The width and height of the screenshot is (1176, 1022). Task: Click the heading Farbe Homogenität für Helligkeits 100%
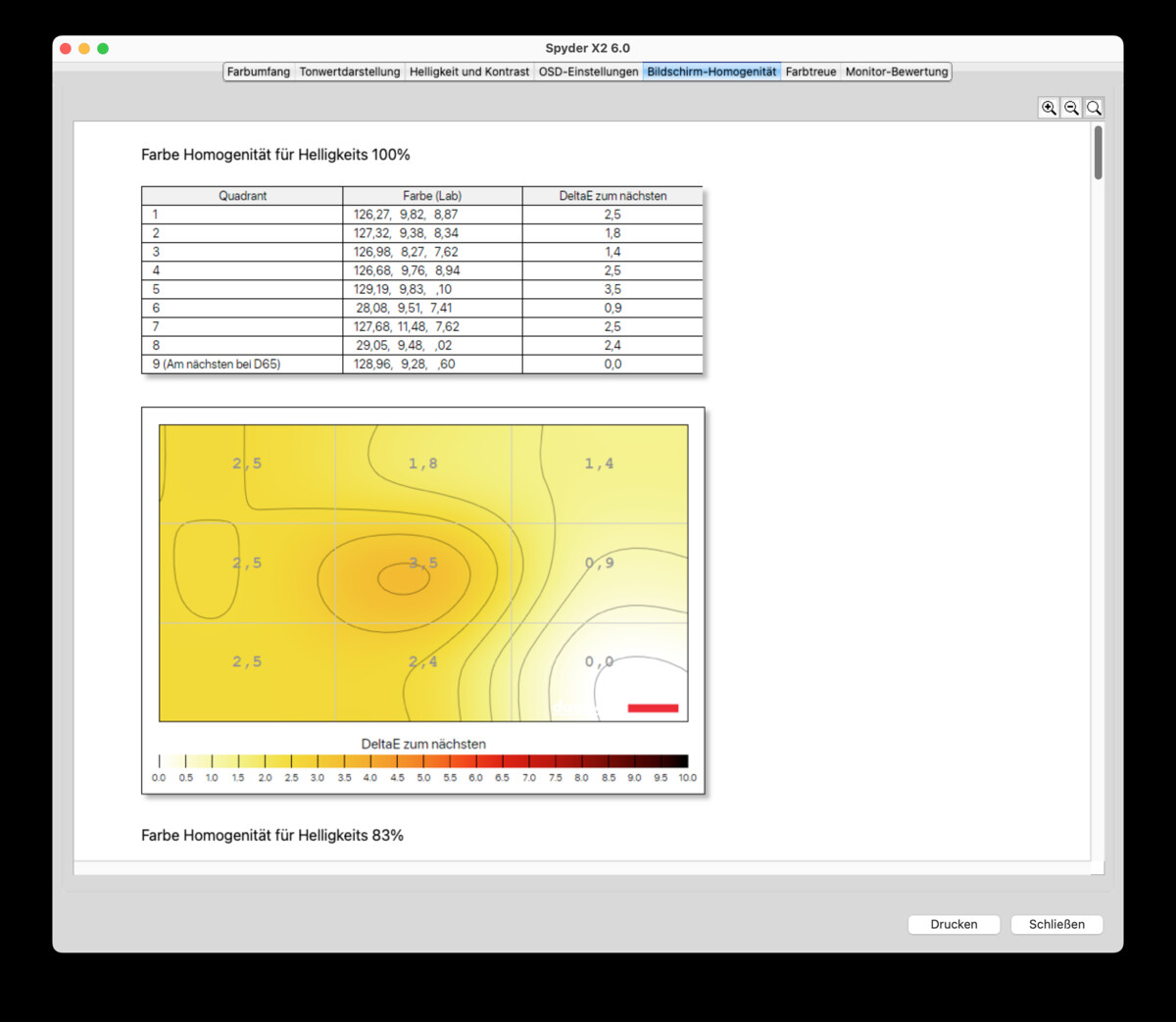point(276,155)
